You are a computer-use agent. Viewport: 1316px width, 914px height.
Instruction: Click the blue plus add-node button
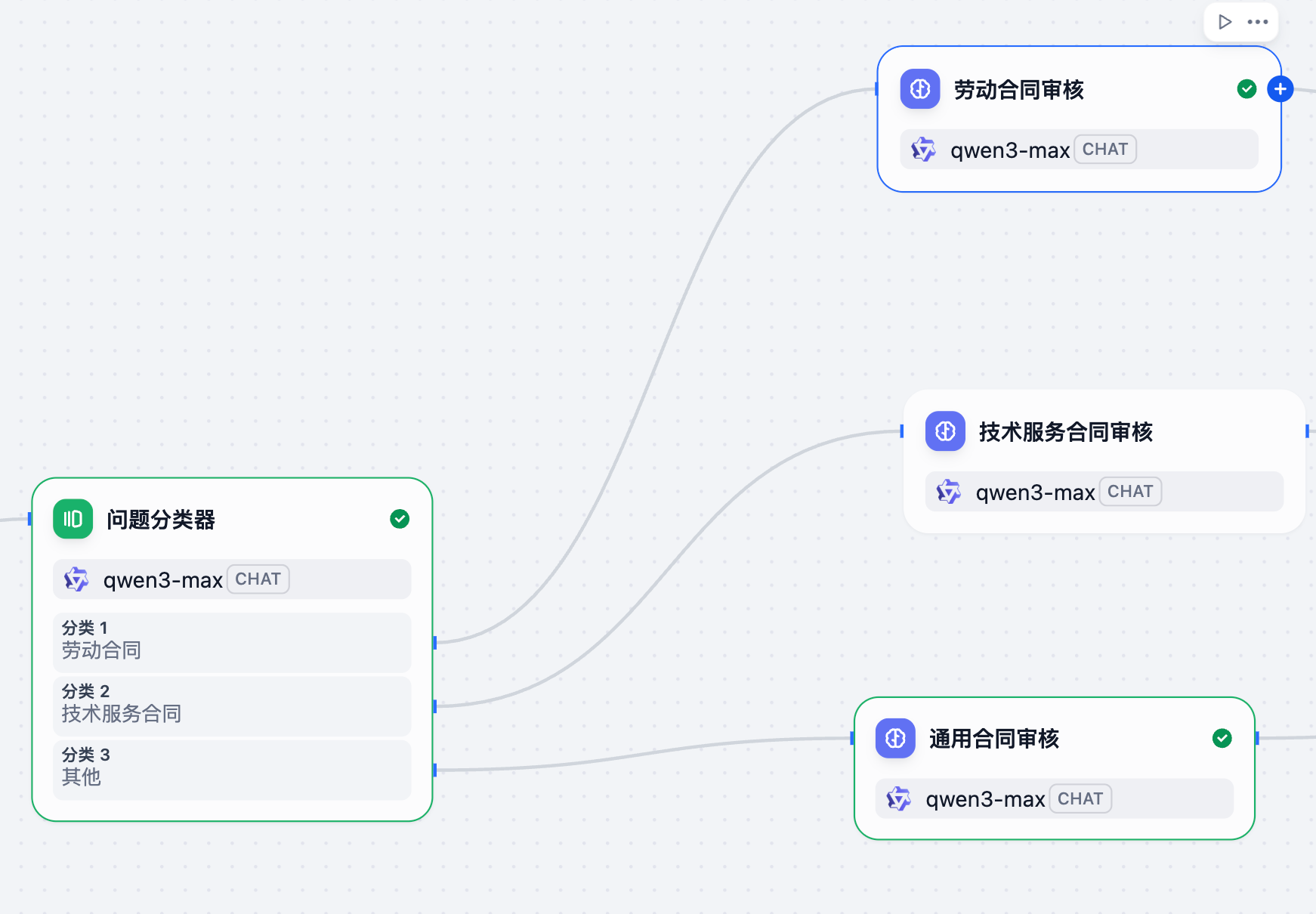point(1280,89)
